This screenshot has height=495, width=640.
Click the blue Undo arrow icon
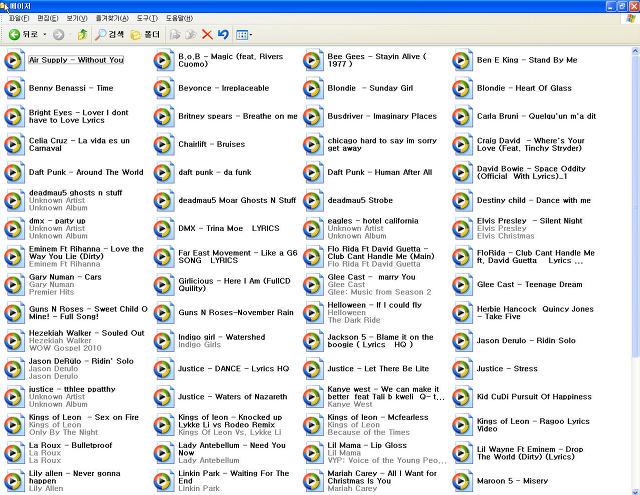[223, 35]
